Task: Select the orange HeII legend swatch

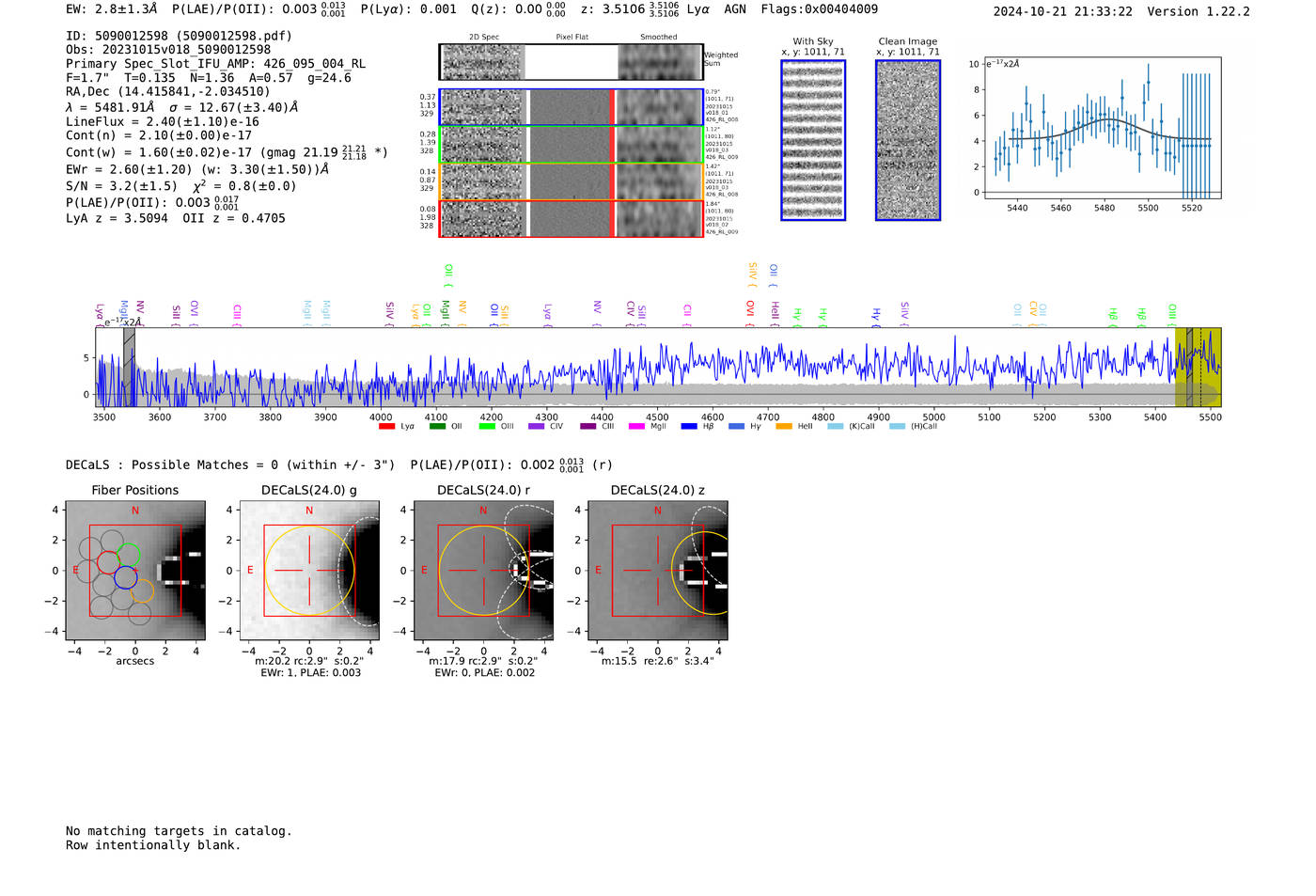Action: (x=784, y=427)
